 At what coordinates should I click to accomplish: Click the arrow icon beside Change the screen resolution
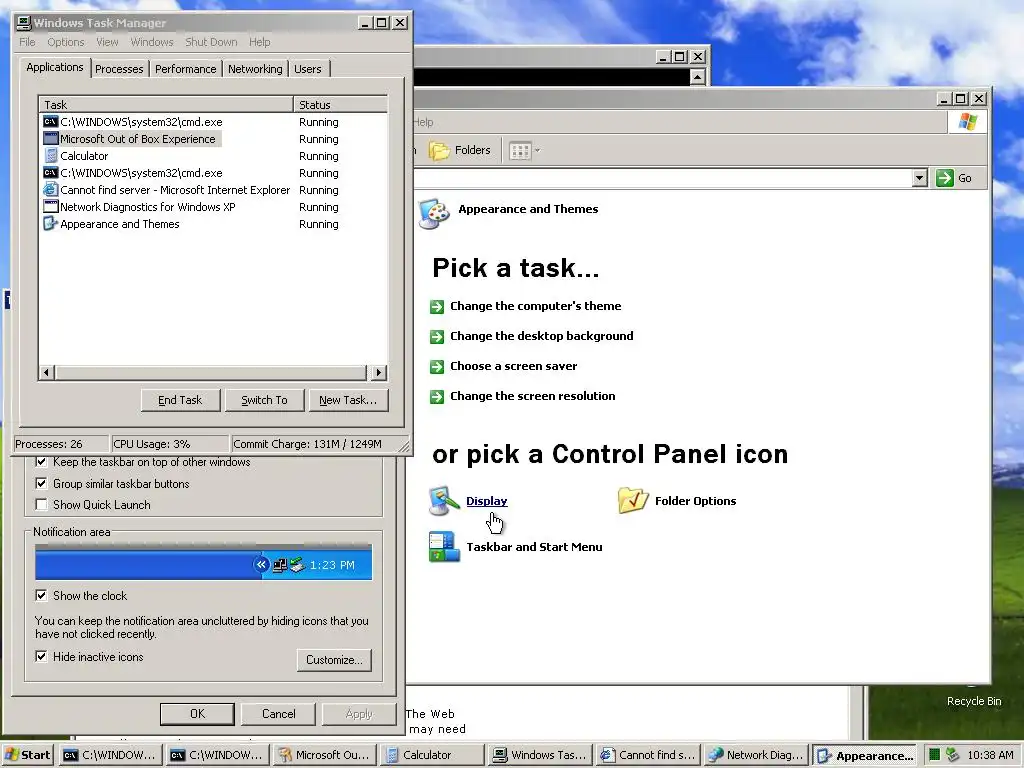pos(437,396)
